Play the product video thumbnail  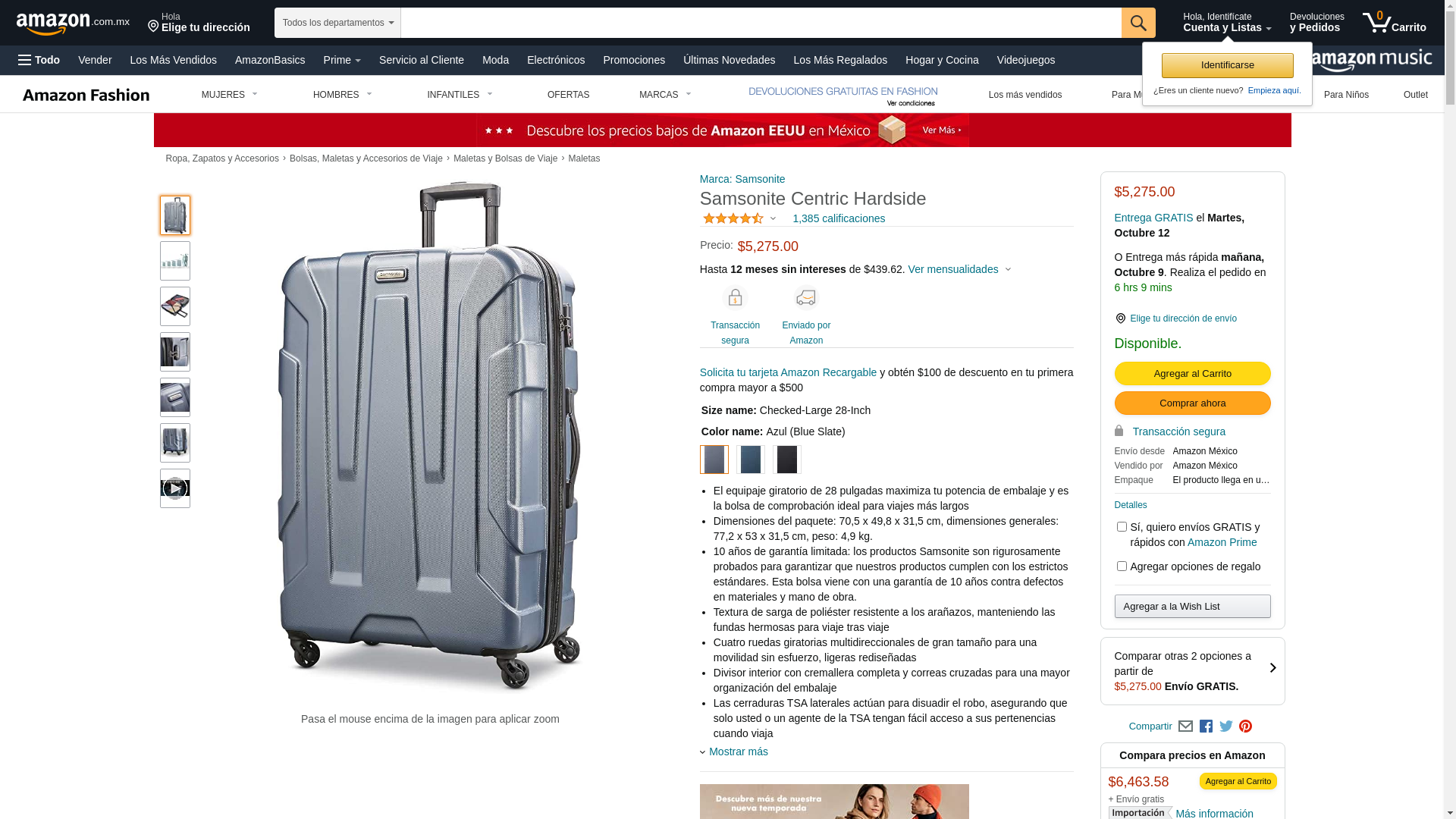click(175, 488)
